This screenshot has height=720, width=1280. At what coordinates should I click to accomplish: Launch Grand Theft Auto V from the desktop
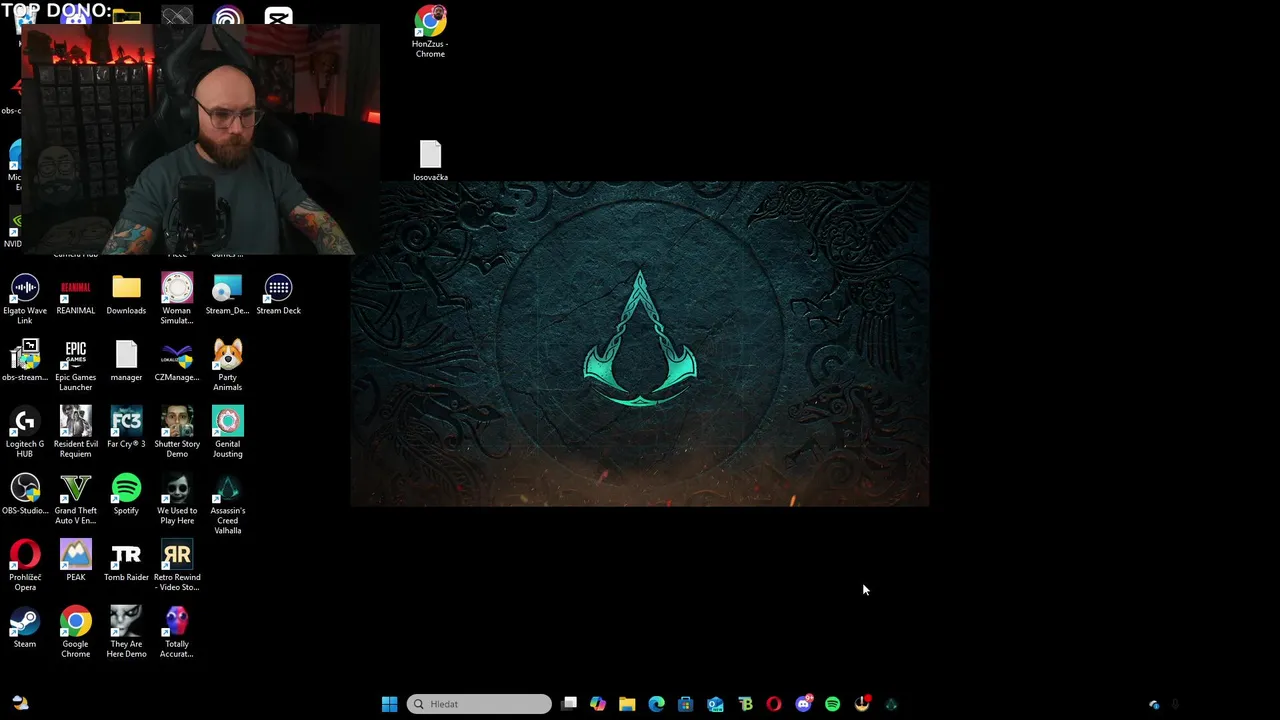point(76,499)
